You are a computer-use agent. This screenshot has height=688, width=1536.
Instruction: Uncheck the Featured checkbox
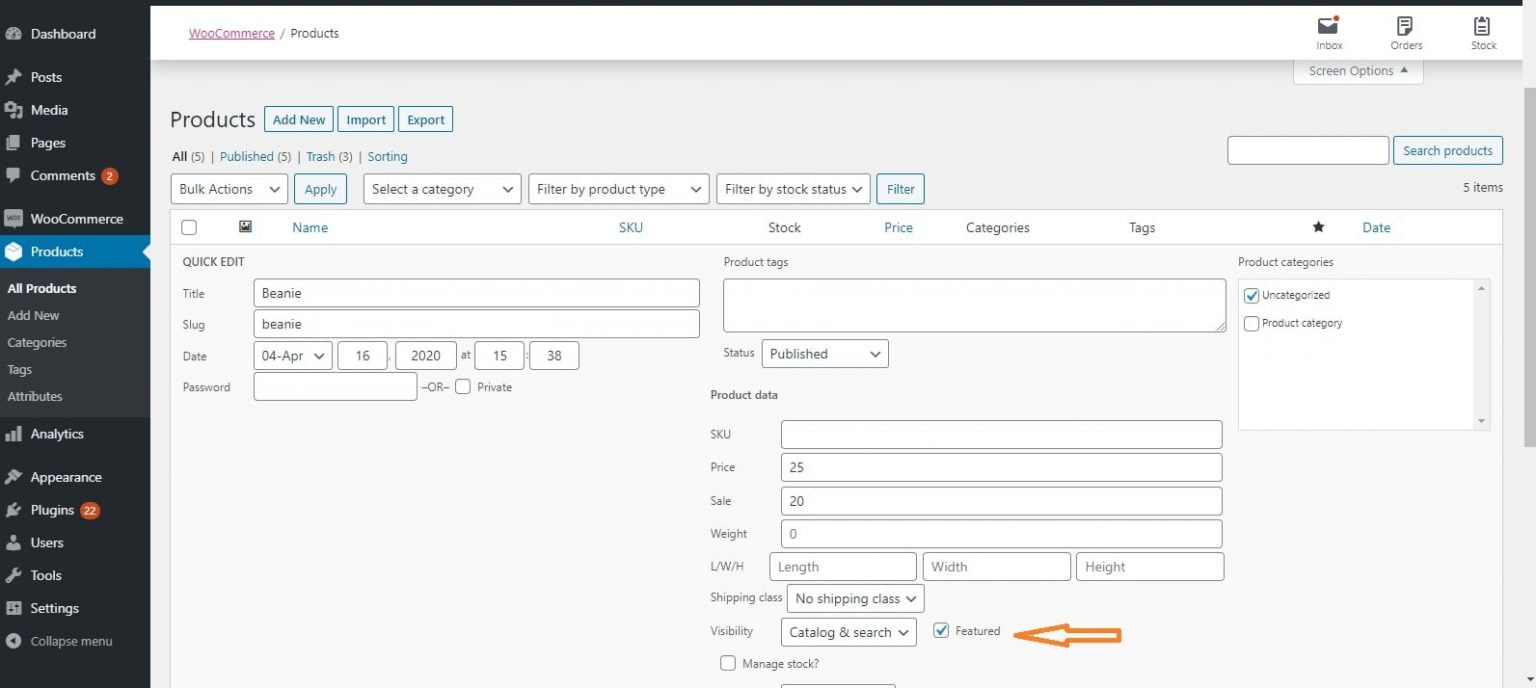pos(941,631)
